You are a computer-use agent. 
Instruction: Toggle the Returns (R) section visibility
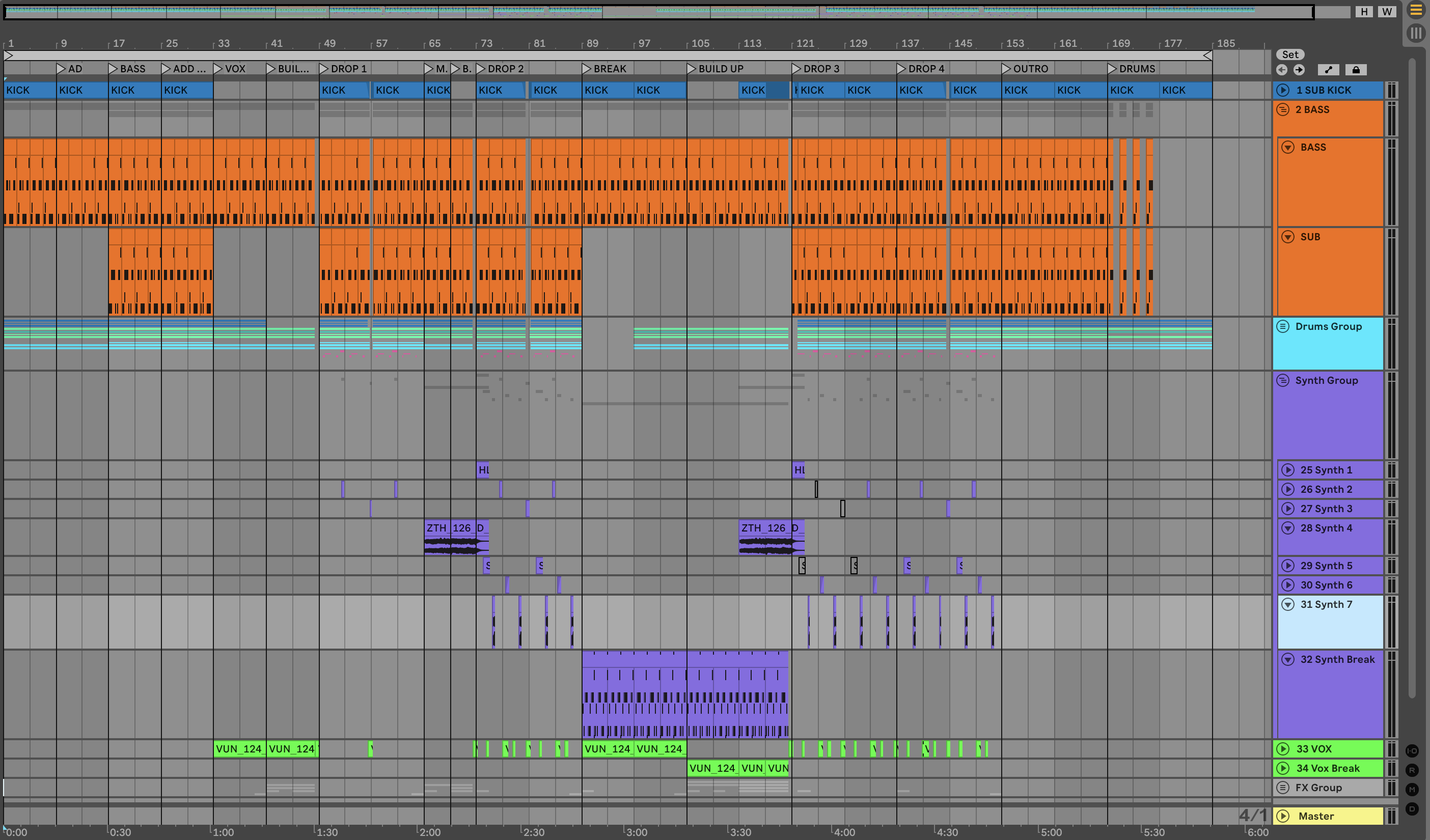tap(1412, 770)
